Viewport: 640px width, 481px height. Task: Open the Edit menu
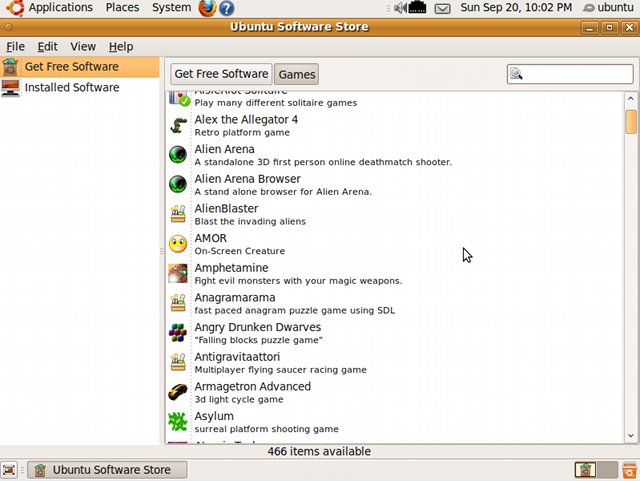click(47, 47)
